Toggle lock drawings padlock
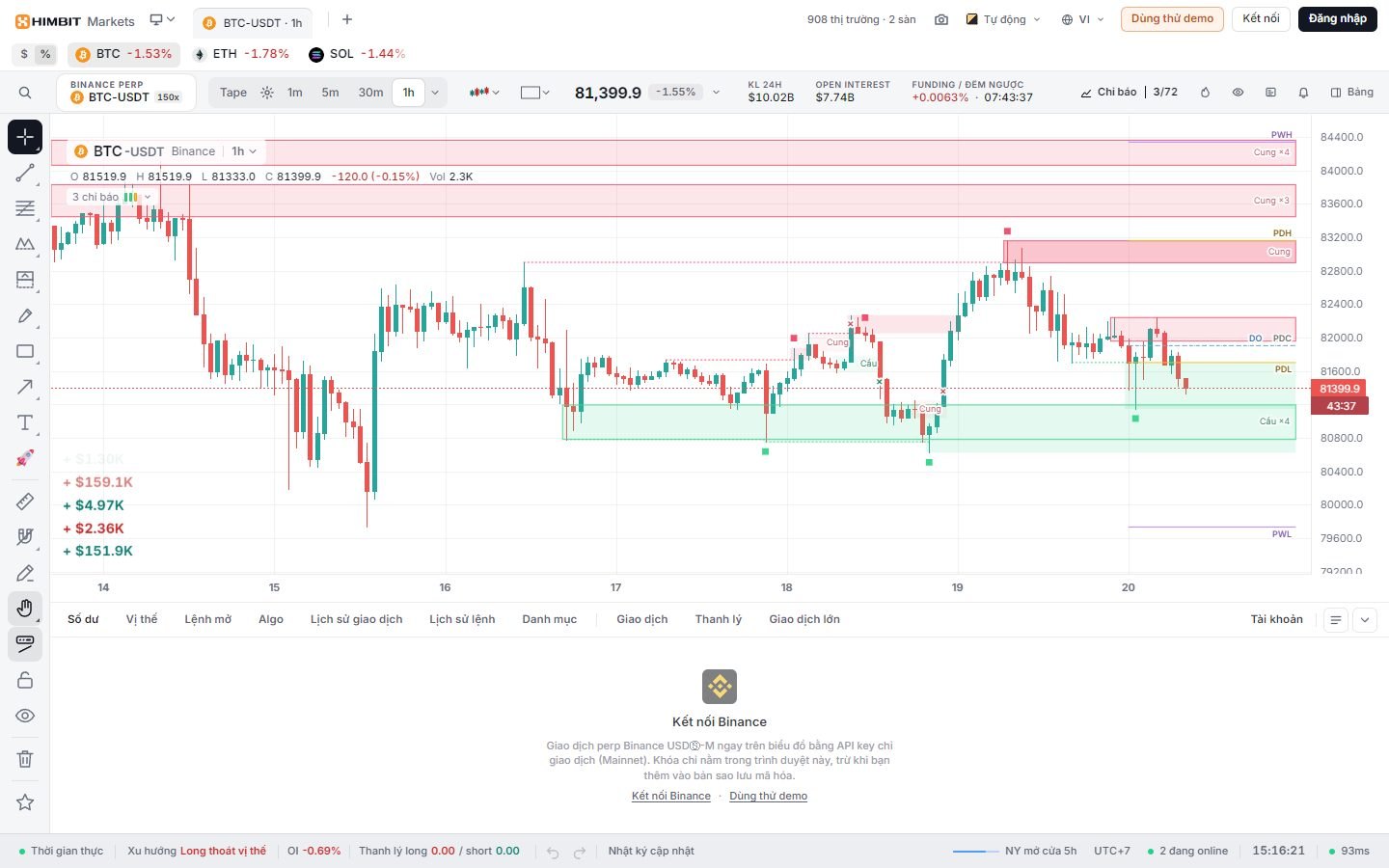The height and width of the screenshot is (868, 1389). [25, 680]
